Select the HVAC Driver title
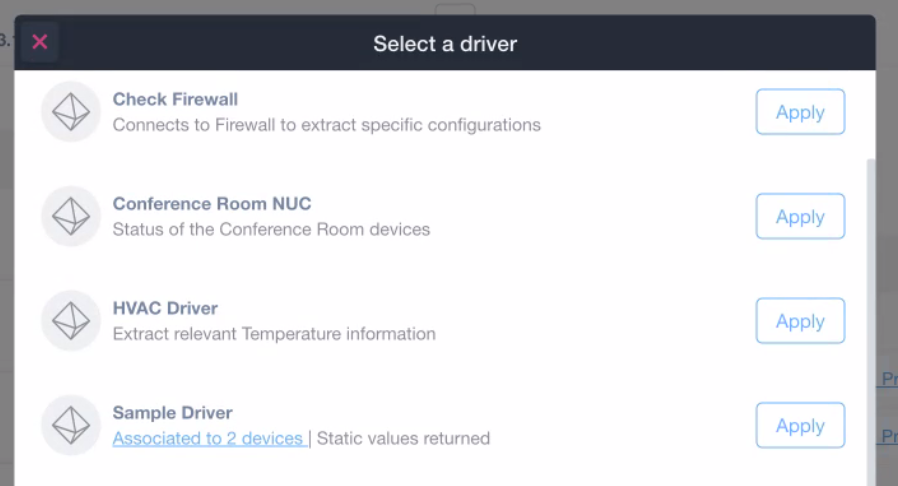 pyautogui.click(x=165, y=309)
